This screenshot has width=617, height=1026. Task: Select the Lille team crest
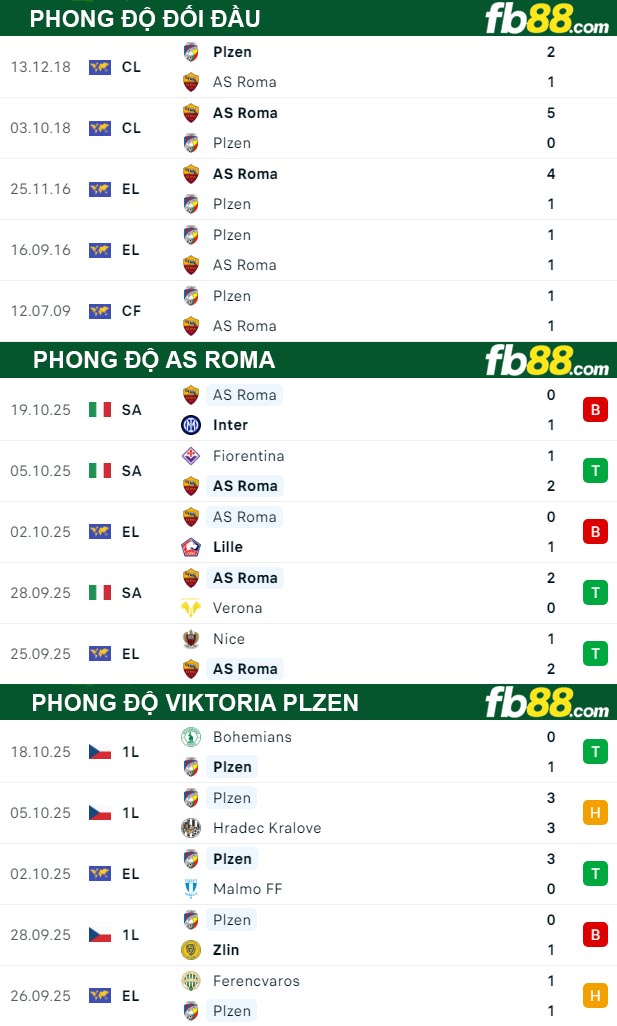(191, 547)
